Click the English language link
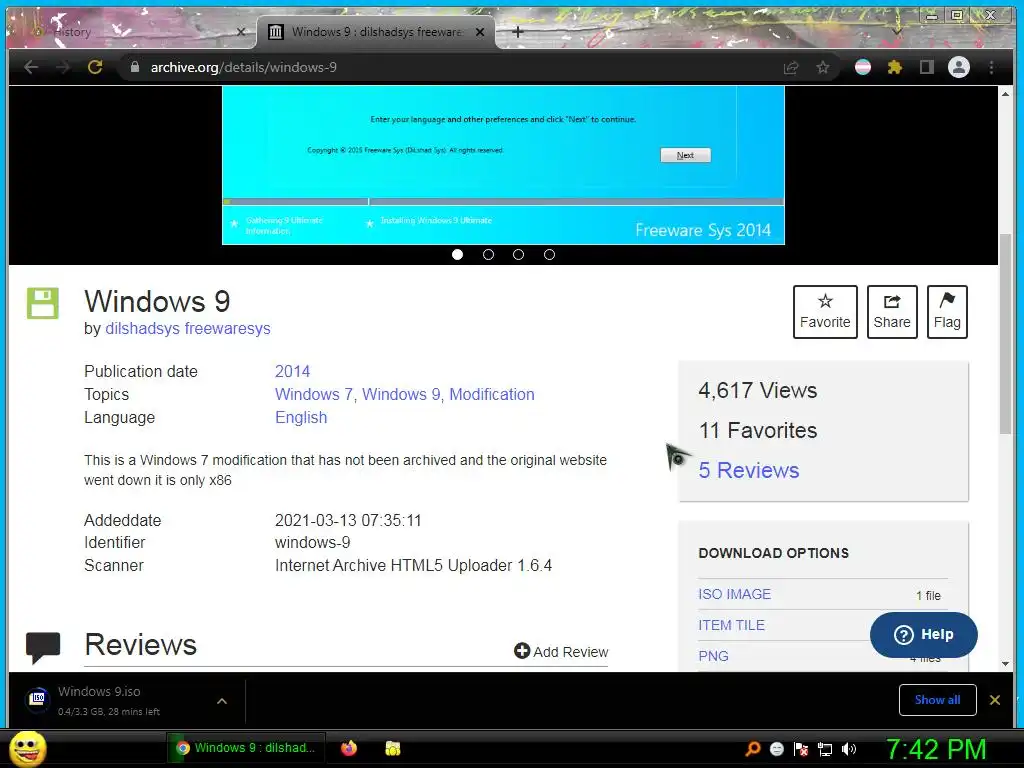 pyautogui.click(x=301, y=417)
